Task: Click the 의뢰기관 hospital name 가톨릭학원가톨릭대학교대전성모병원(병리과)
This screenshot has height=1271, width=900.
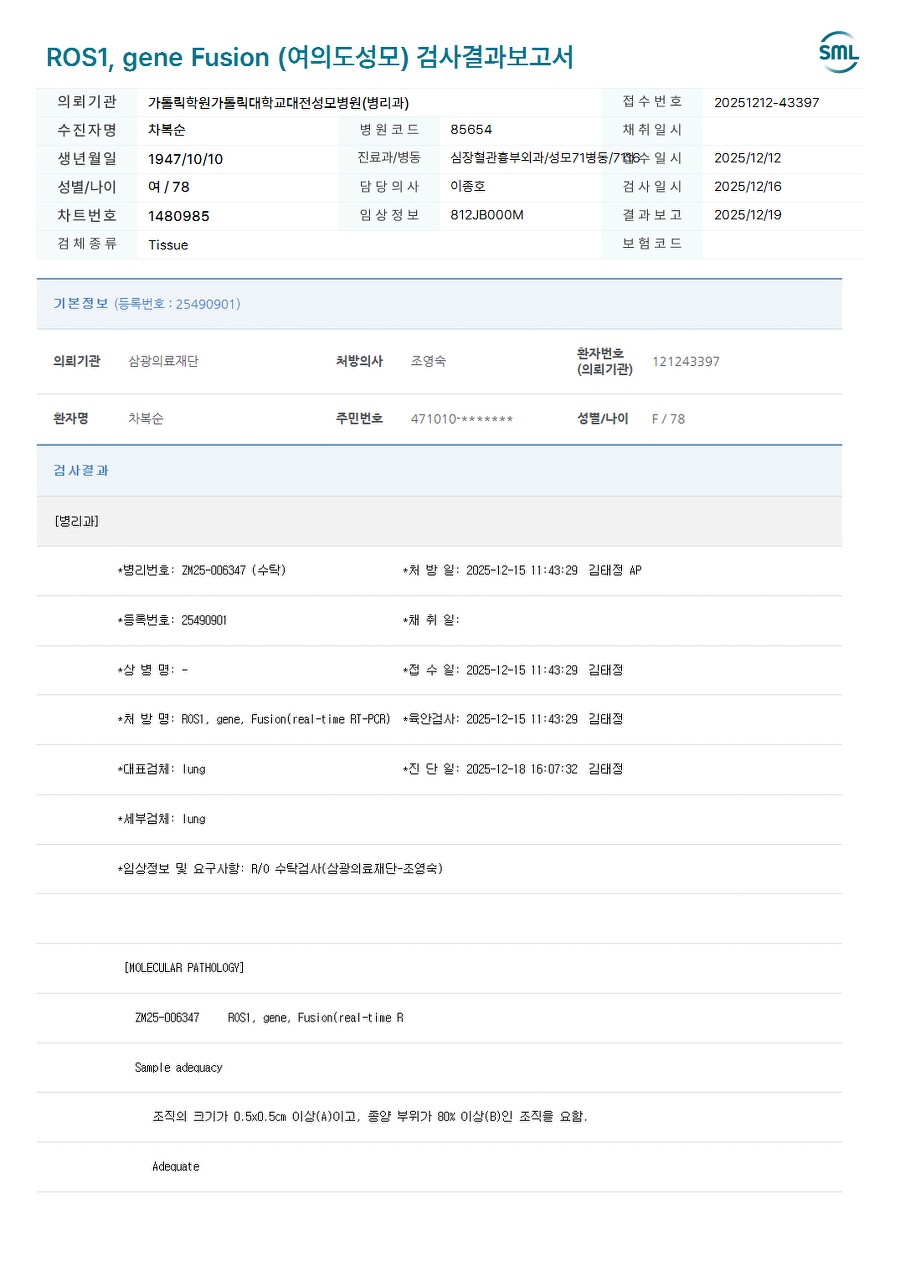Action: [279, 102]
